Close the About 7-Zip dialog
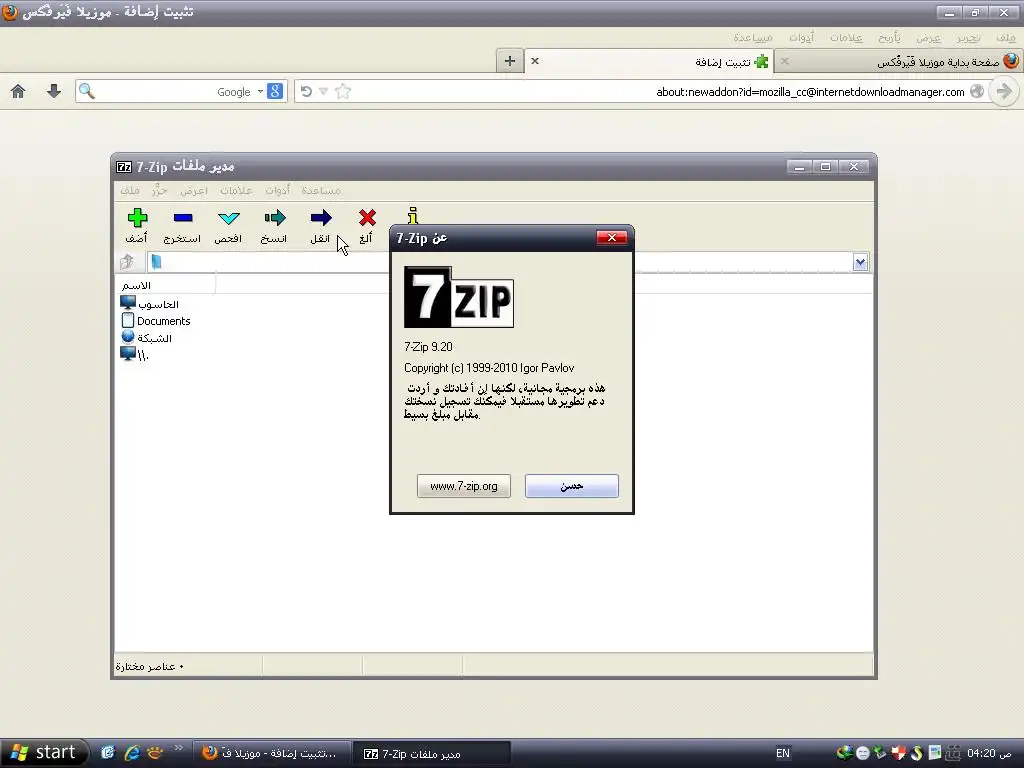 pos(612,238)
